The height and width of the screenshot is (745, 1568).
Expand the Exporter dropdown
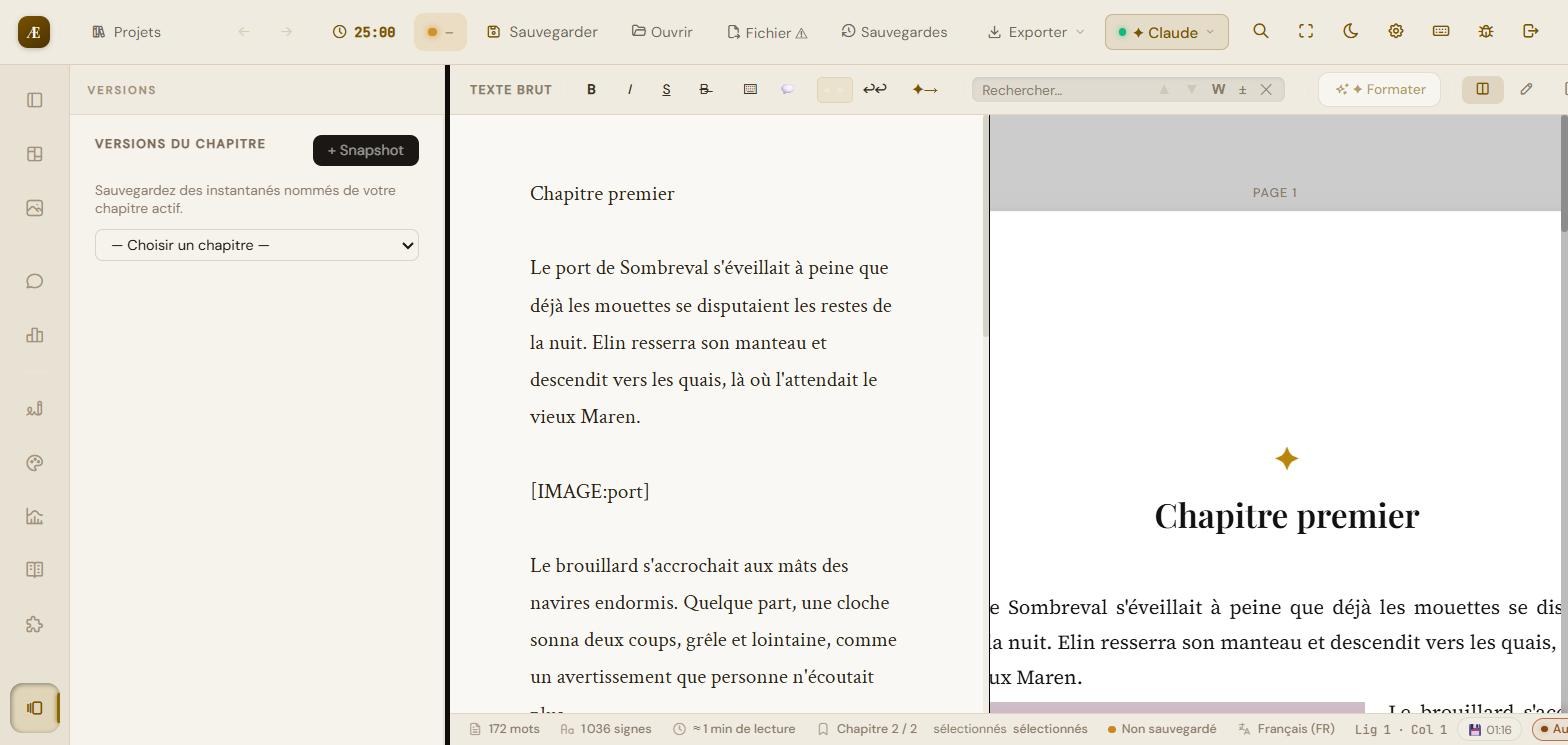(x=1035, y=32)
